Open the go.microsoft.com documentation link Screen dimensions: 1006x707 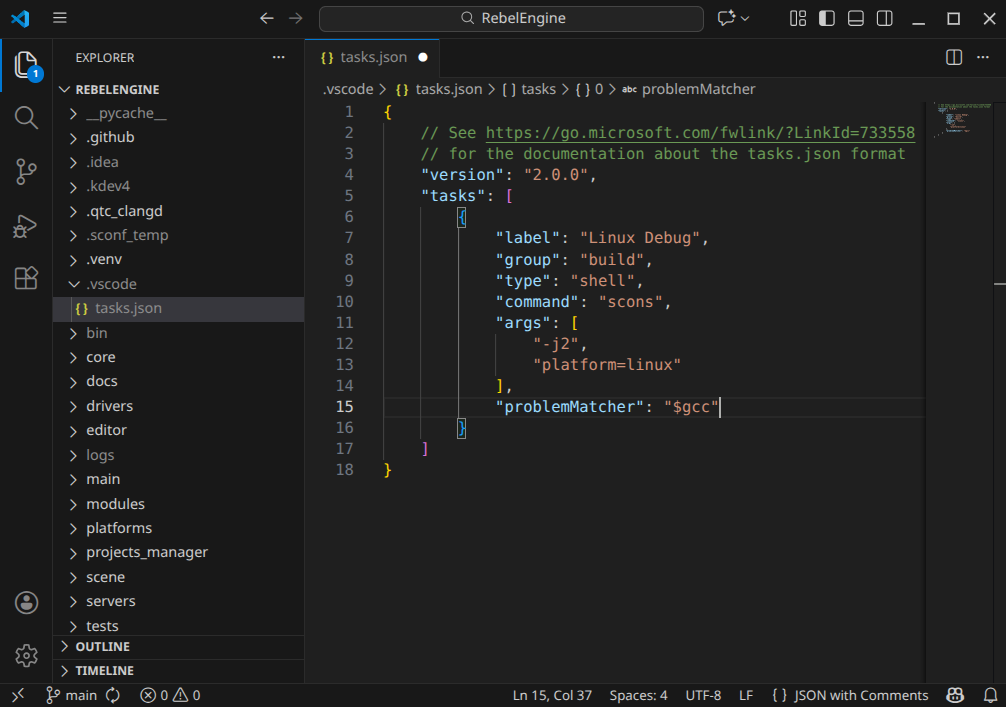click(x=700, y=133)
